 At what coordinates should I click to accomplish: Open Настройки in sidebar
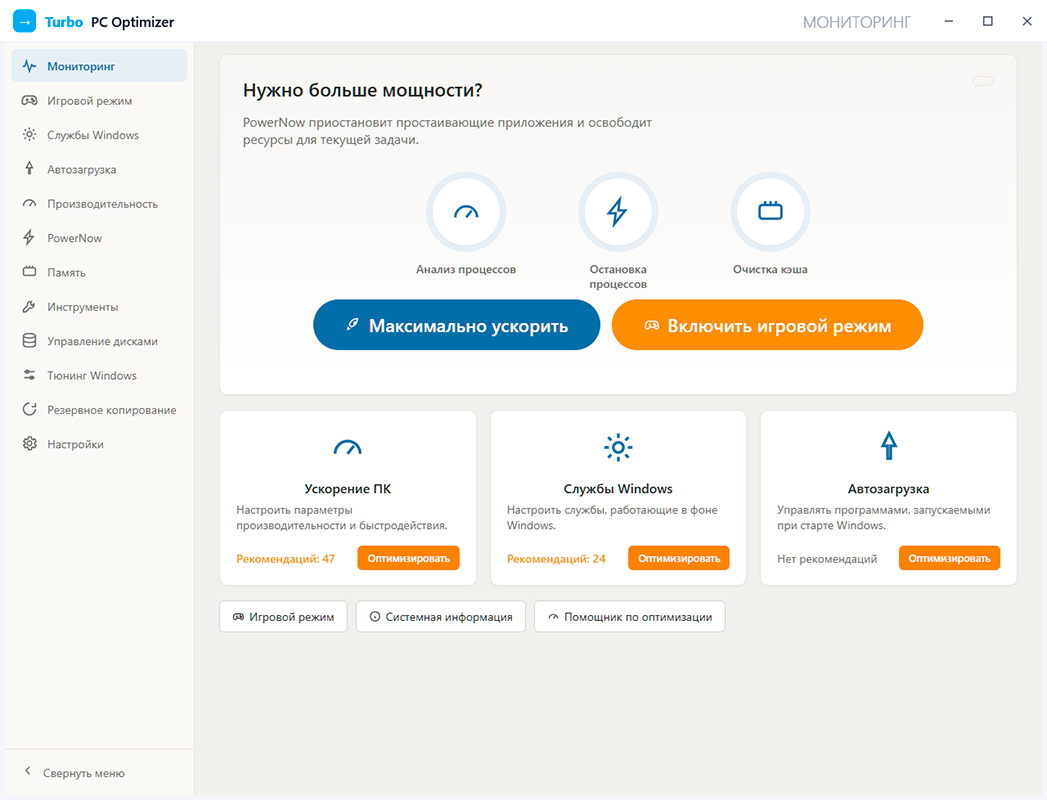99,444
